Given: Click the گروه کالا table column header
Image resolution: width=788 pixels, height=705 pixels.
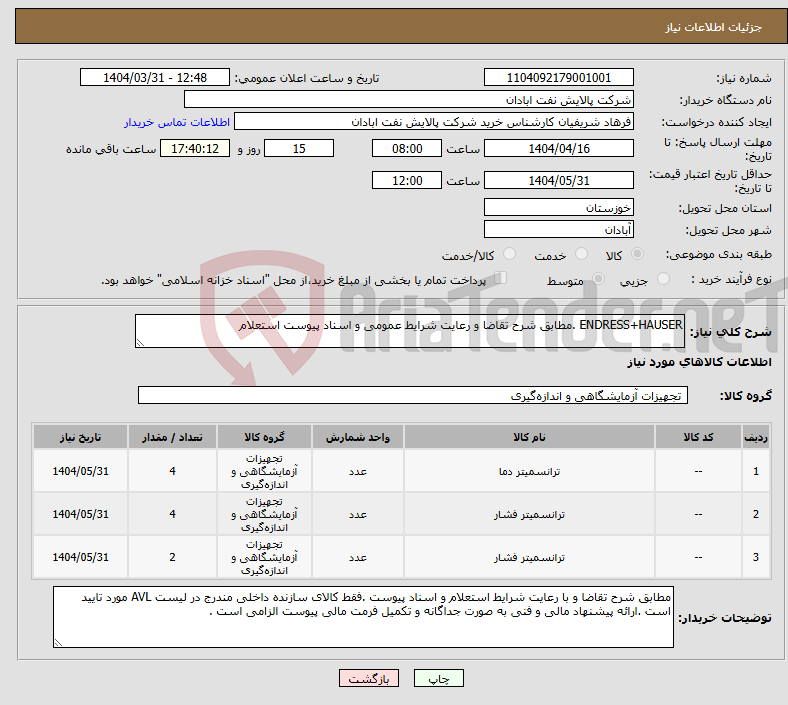Looking at the screenshot, I should 264,437.
